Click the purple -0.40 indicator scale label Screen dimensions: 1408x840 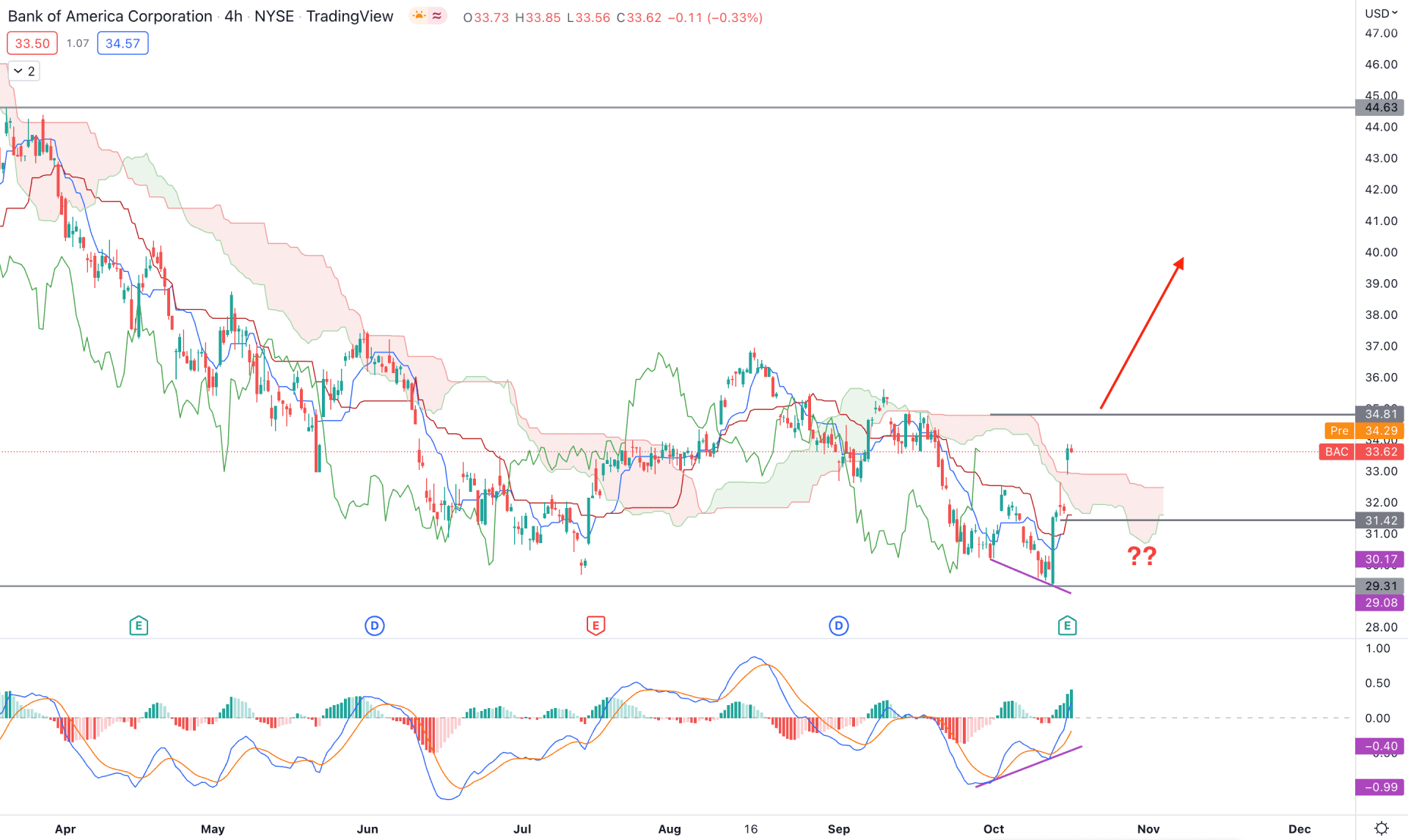pos(1380,746)
